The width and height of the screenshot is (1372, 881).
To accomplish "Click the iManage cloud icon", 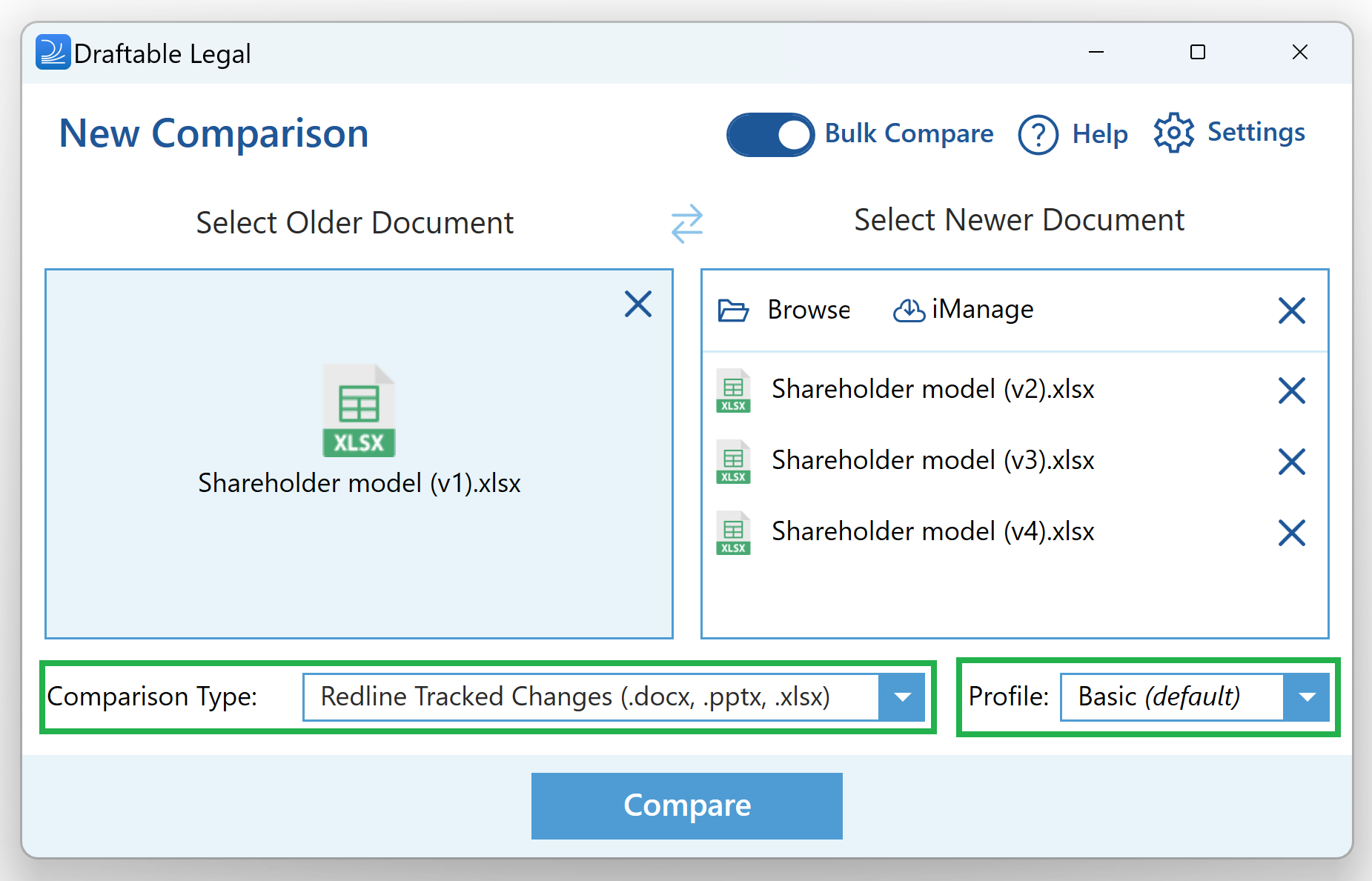I will [x=909, y=310].
